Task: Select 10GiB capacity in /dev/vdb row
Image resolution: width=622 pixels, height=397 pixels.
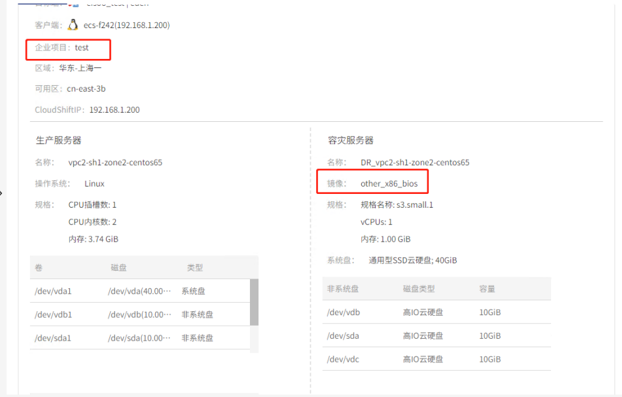Action: coord(490,313)
